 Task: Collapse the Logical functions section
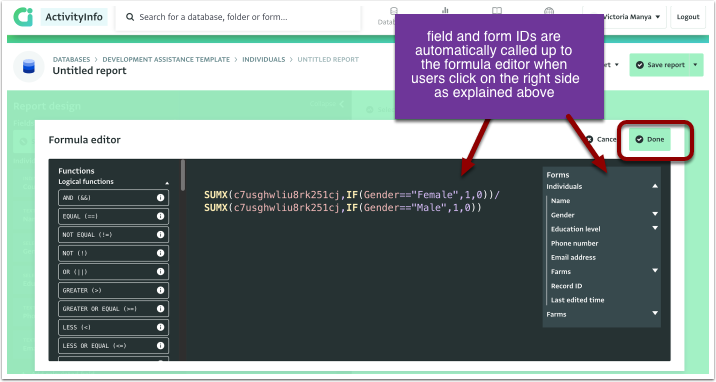(x=167, y=183)
